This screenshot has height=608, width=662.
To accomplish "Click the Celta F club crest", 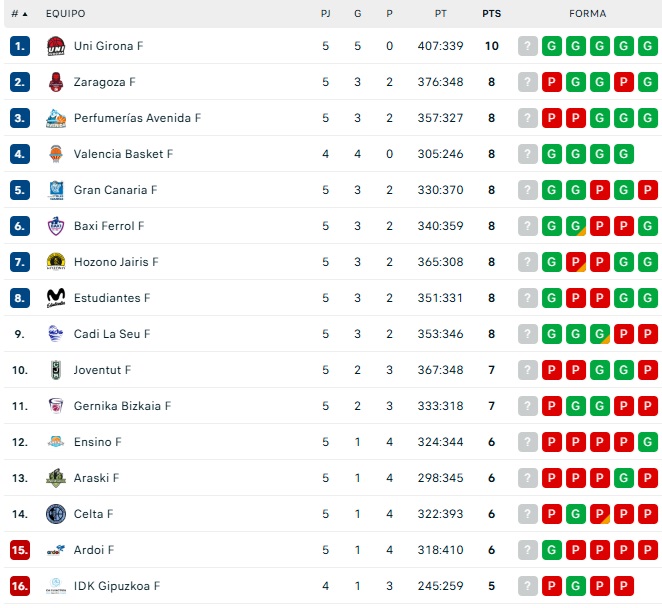I will tap(56, 514).
